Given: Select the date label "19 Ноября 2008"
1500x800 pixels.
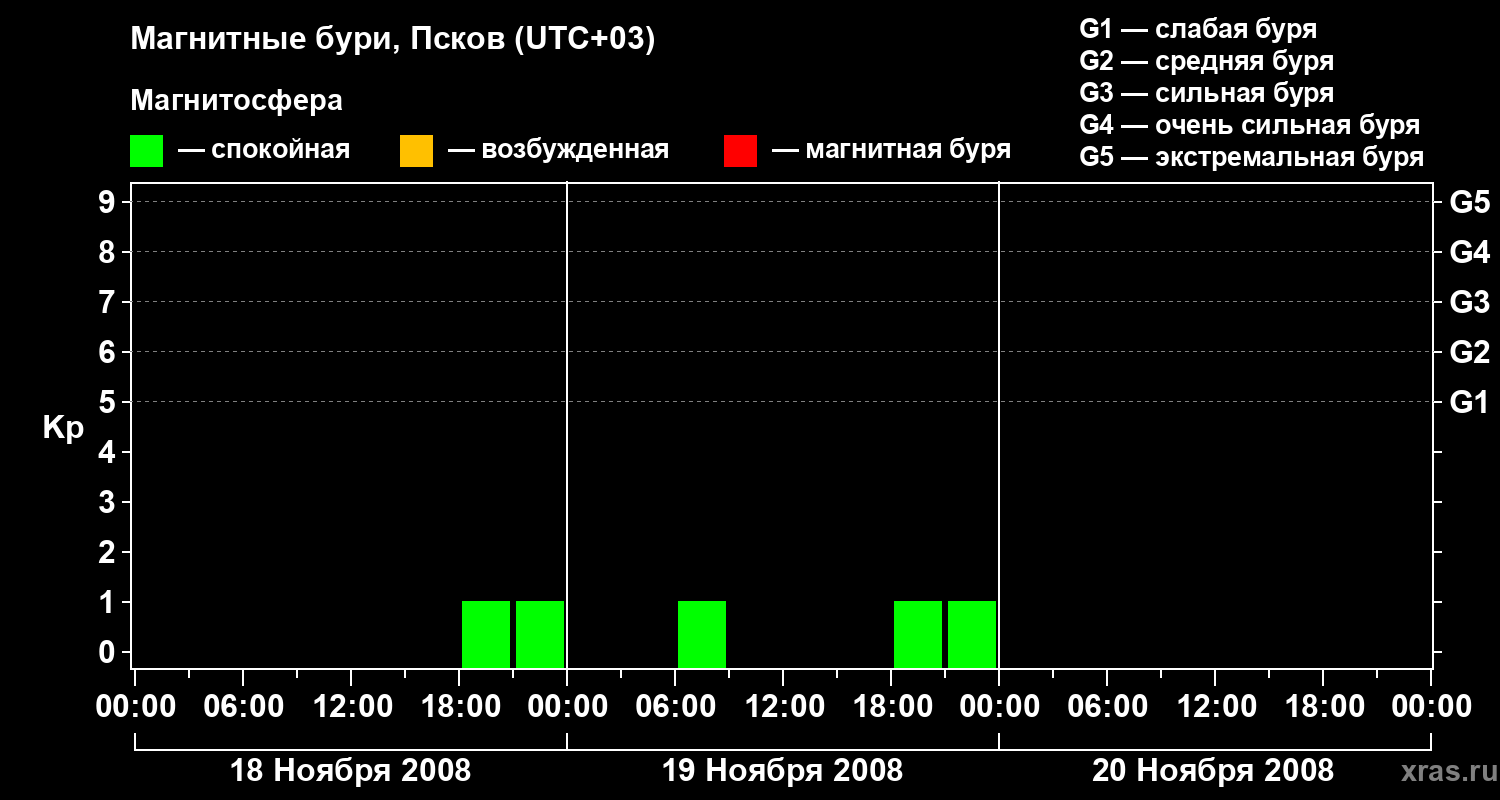Looking at the screenshot, I should [782, 771].
